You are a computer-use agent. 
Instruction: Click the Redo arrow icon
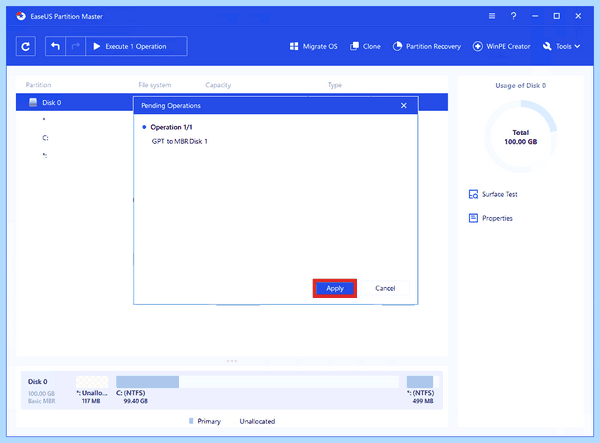(76, 46)
